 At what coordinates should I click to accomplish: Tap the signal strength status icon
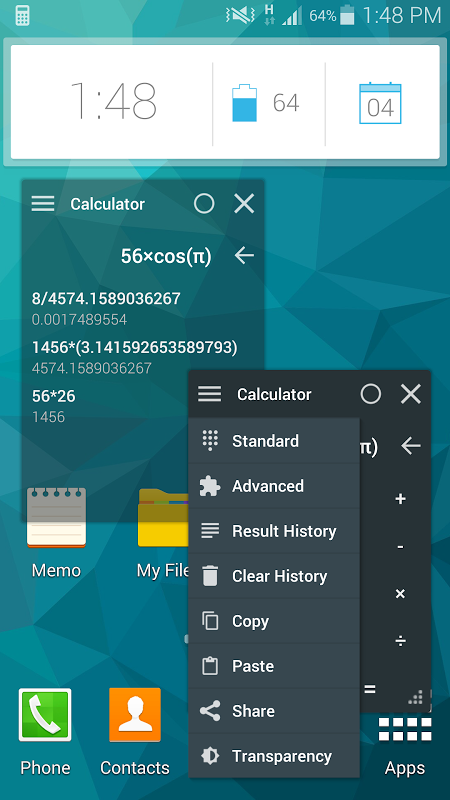pos(292,16)
